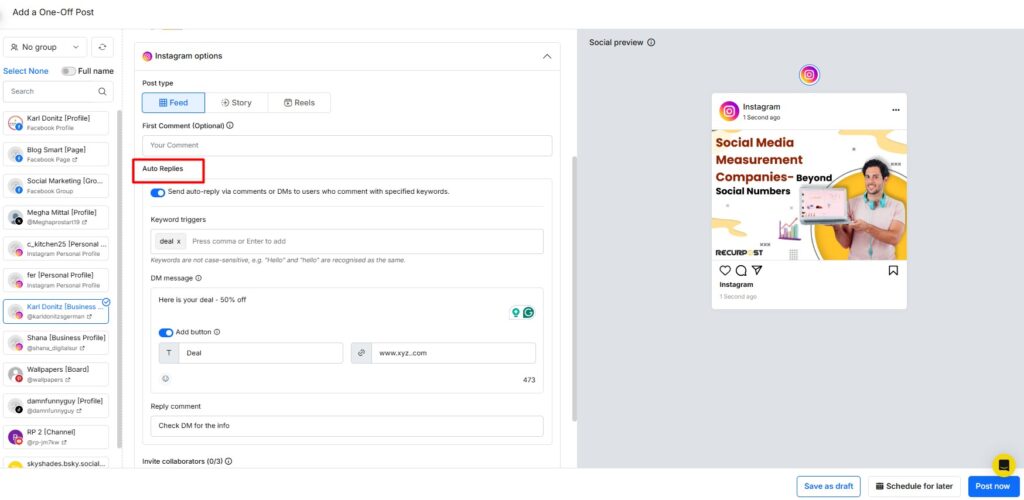Click the accounts list scrollbar
The height and width of the screenshot is (500, 1024).
[x=120, y=279]
